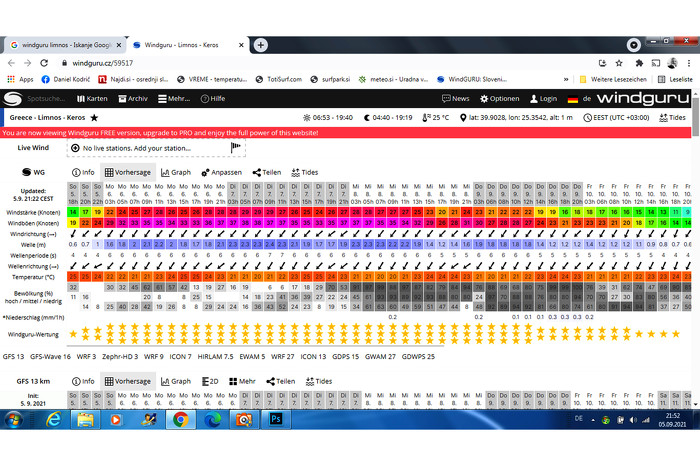Select Zephr-HD 3 model link
This screenshot has height=466, width=700.
[x=120, y=357]
